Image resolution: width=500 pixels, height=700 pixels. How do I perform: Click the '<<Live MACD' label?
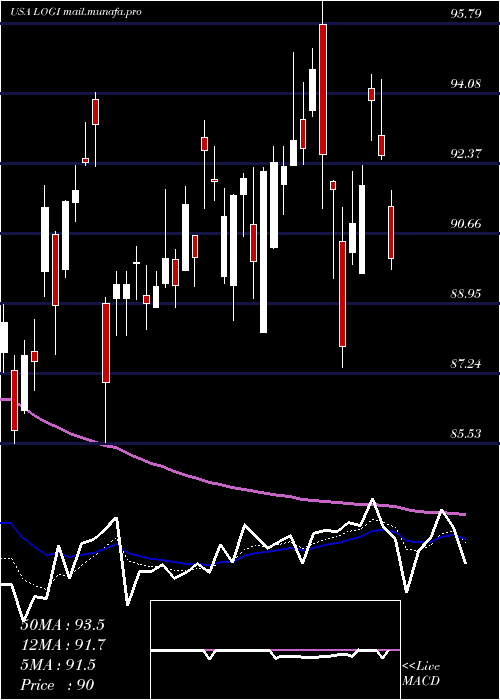421,674
